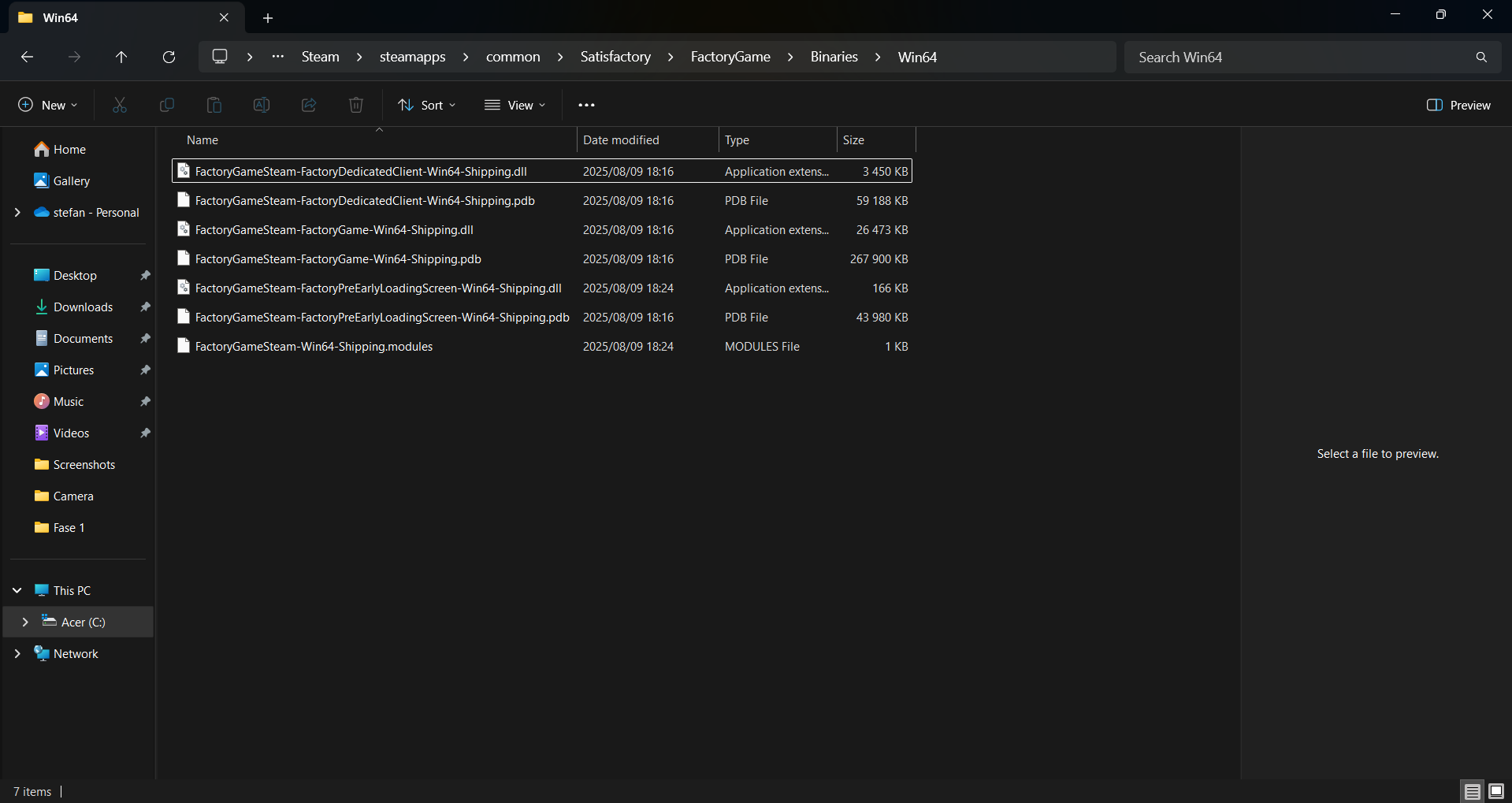Unpin Music pin icon
This screenshot has height=803, width=1512.
[x=145, y=402]
